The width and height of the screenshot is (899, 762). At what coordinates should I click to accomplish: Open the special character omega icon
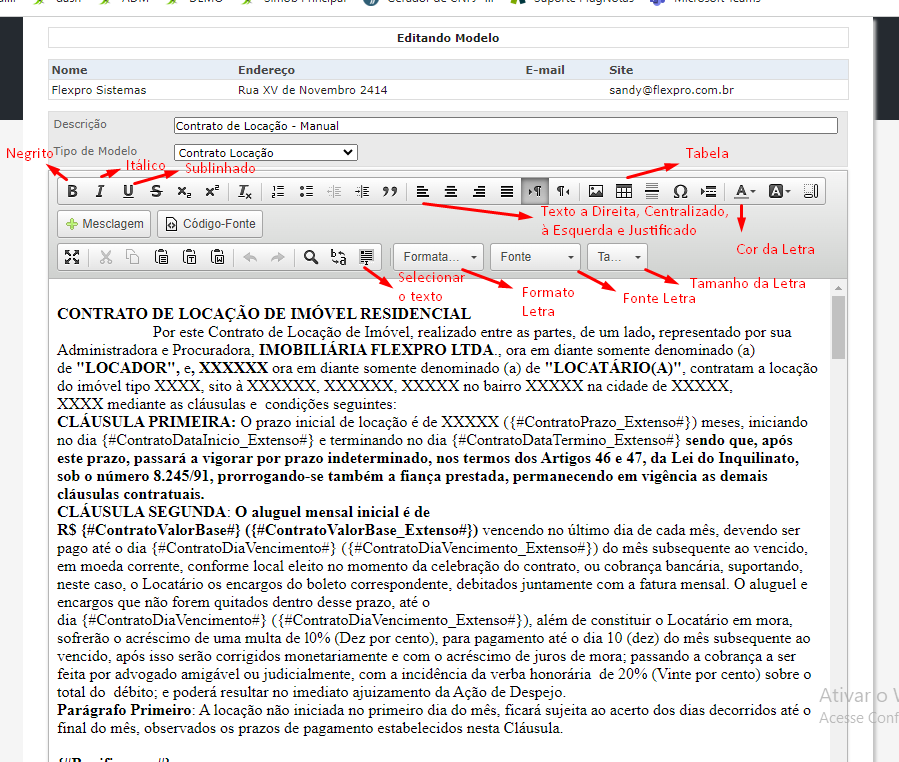[680, 192]
